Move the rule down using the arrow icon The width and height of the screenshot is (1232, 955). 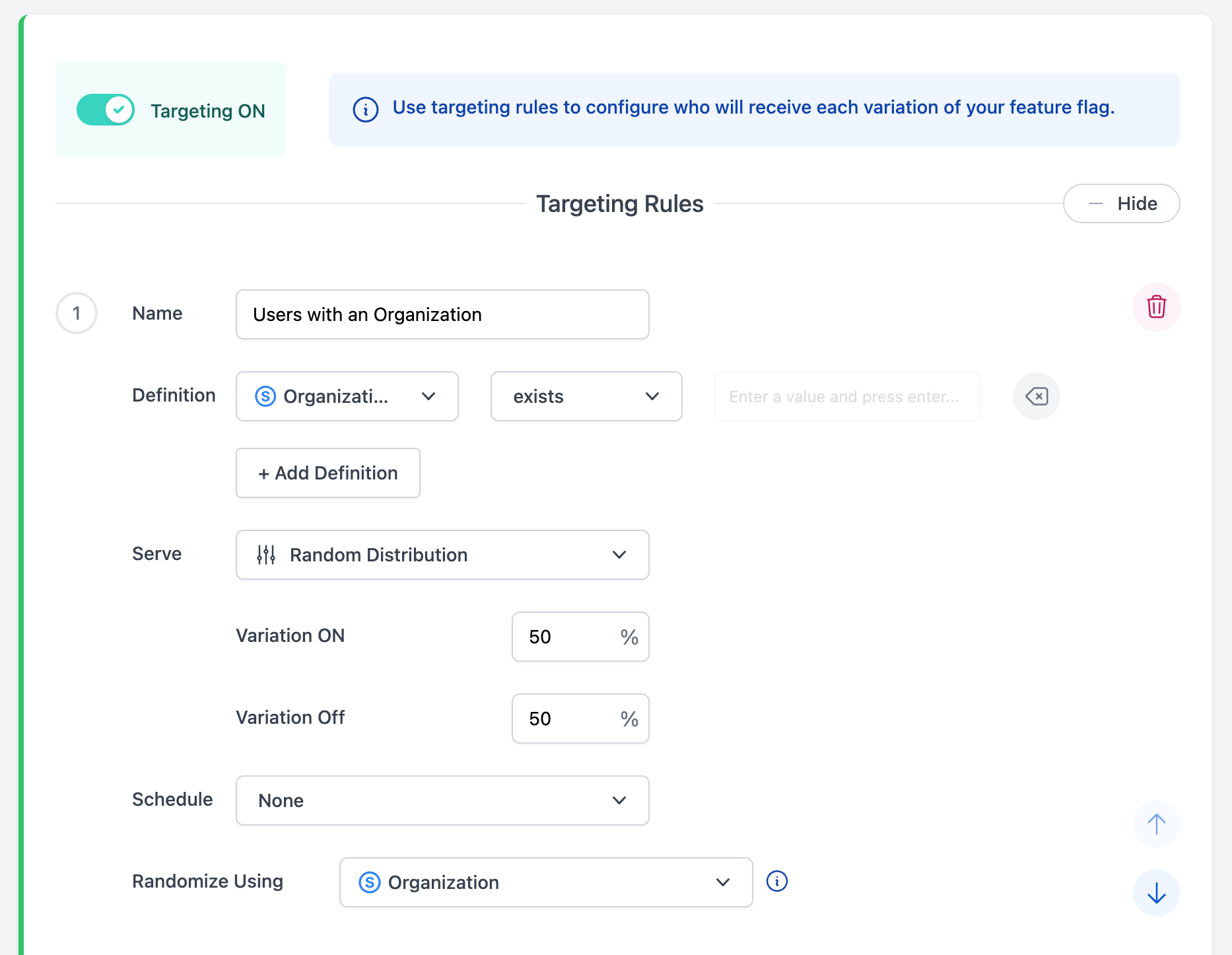[1156, 893]
